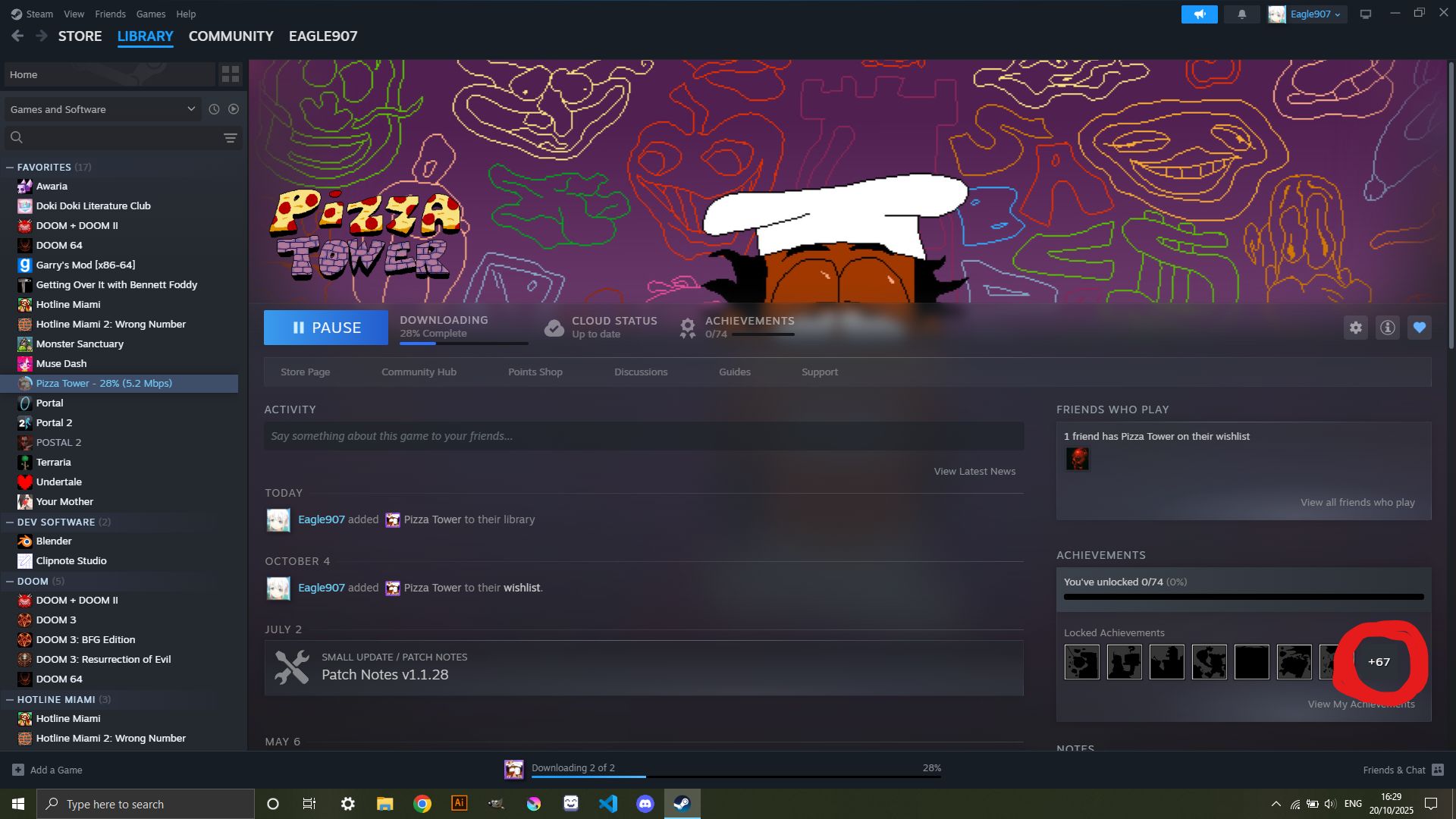1456x819 pixels.
Task: Click the forward navigation arrow
Action: coord(42,36)
